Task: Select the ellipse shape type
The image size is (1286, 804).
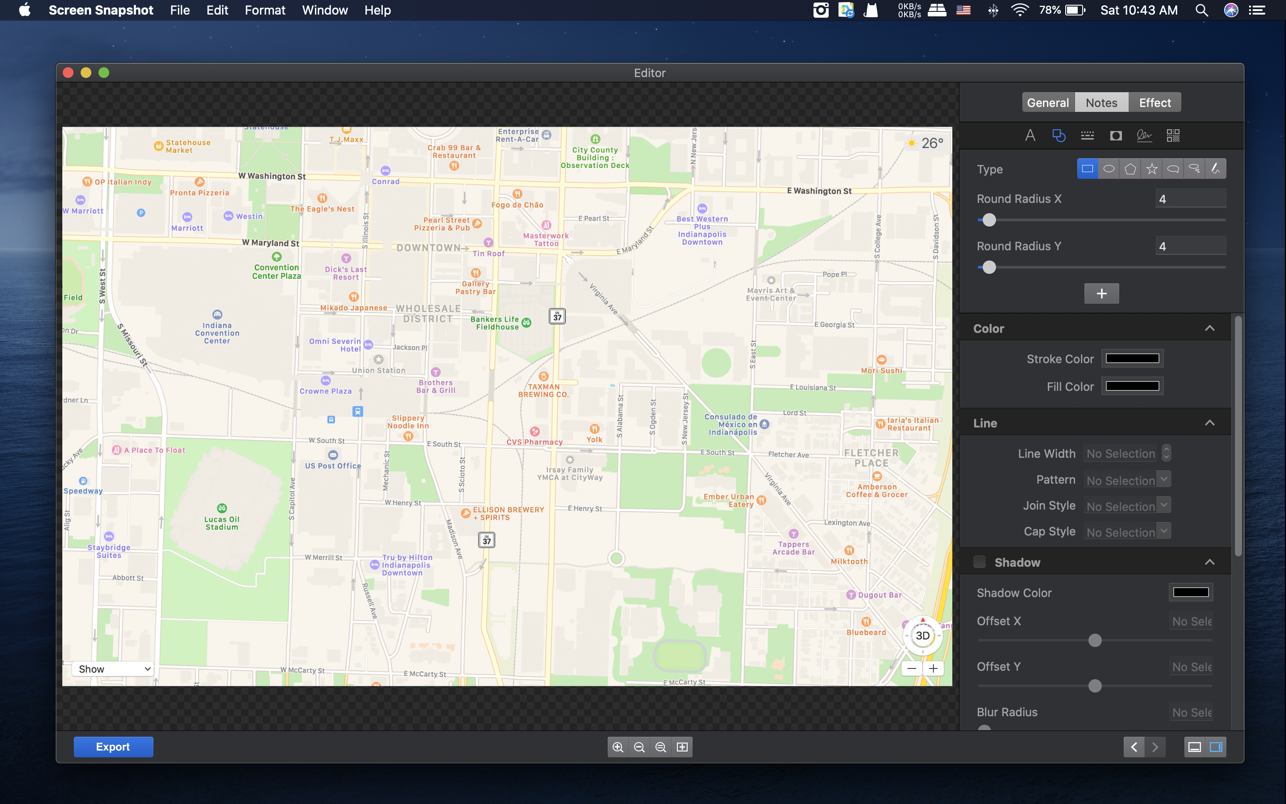Action: tap(1108, 168)
